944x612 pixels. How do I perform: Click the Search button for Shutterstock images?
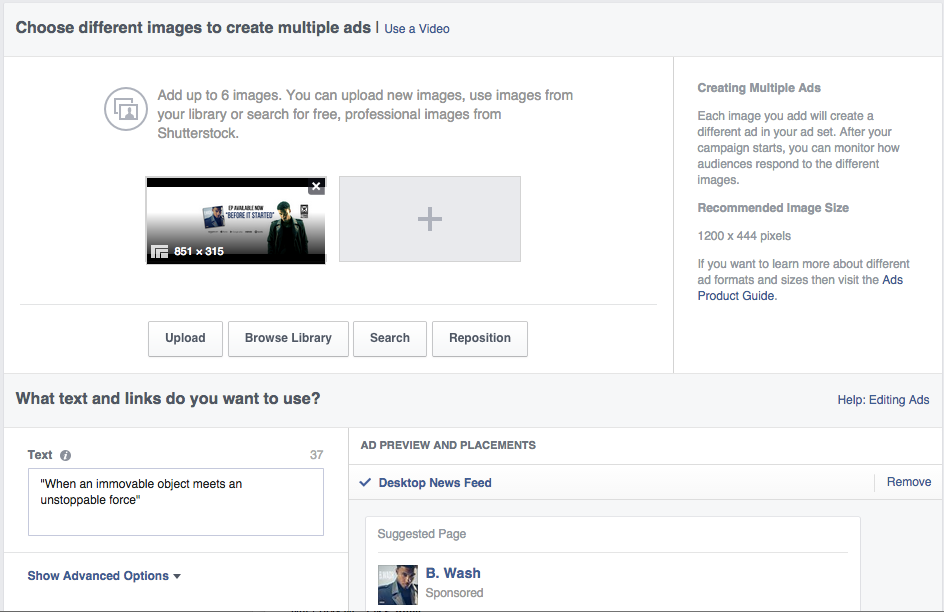(x=390, y=338)
